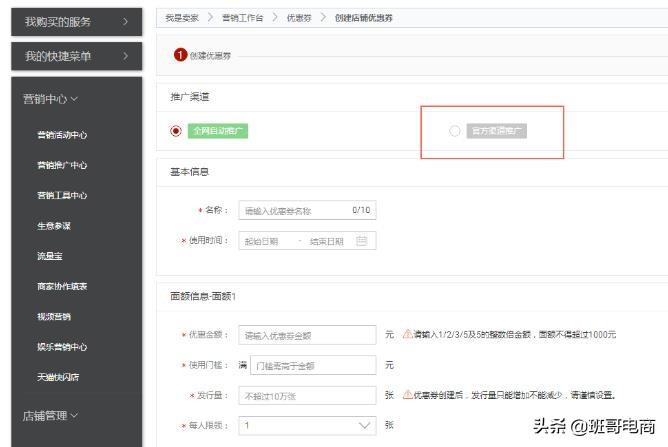668x447 pixels.
Task: Open 娱乐营销中心 in sidebar
Action: (x=62, y=347)
